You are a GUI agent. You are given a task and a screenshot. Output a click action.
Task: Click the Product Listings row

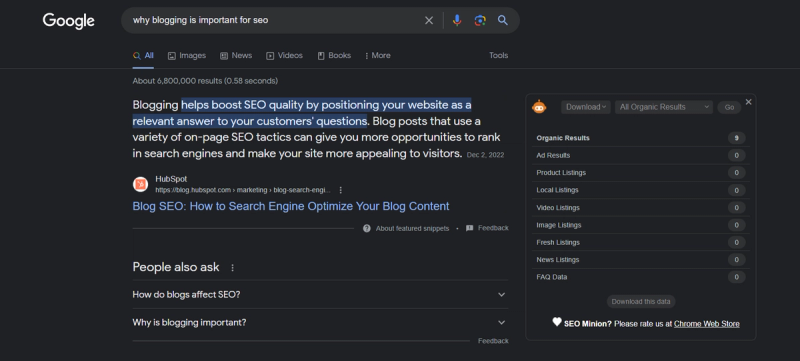[x=641, y=173]
